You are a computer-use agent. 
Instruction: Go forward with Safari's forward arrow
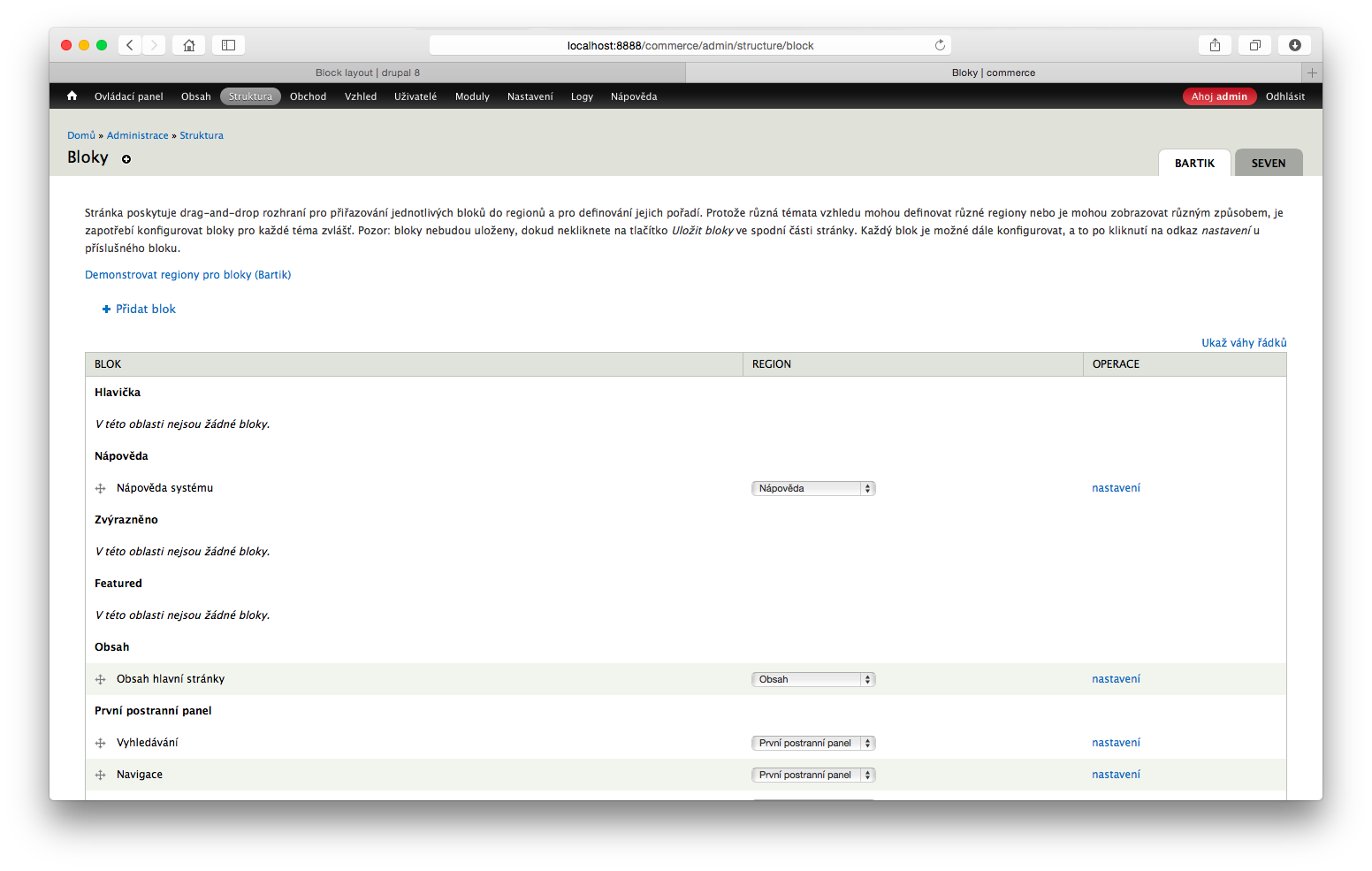[x=154, y=45]
